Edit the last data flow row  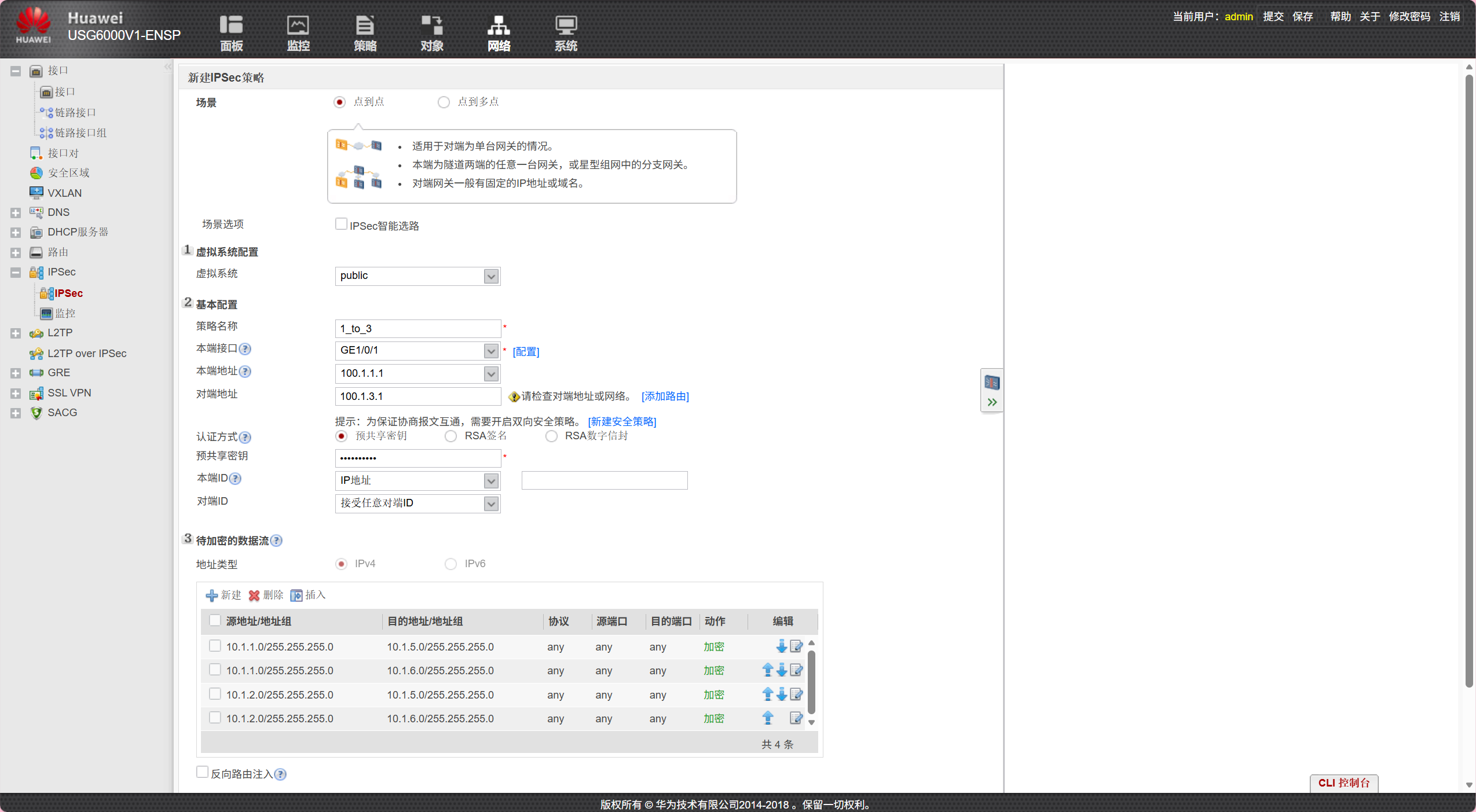796,718
